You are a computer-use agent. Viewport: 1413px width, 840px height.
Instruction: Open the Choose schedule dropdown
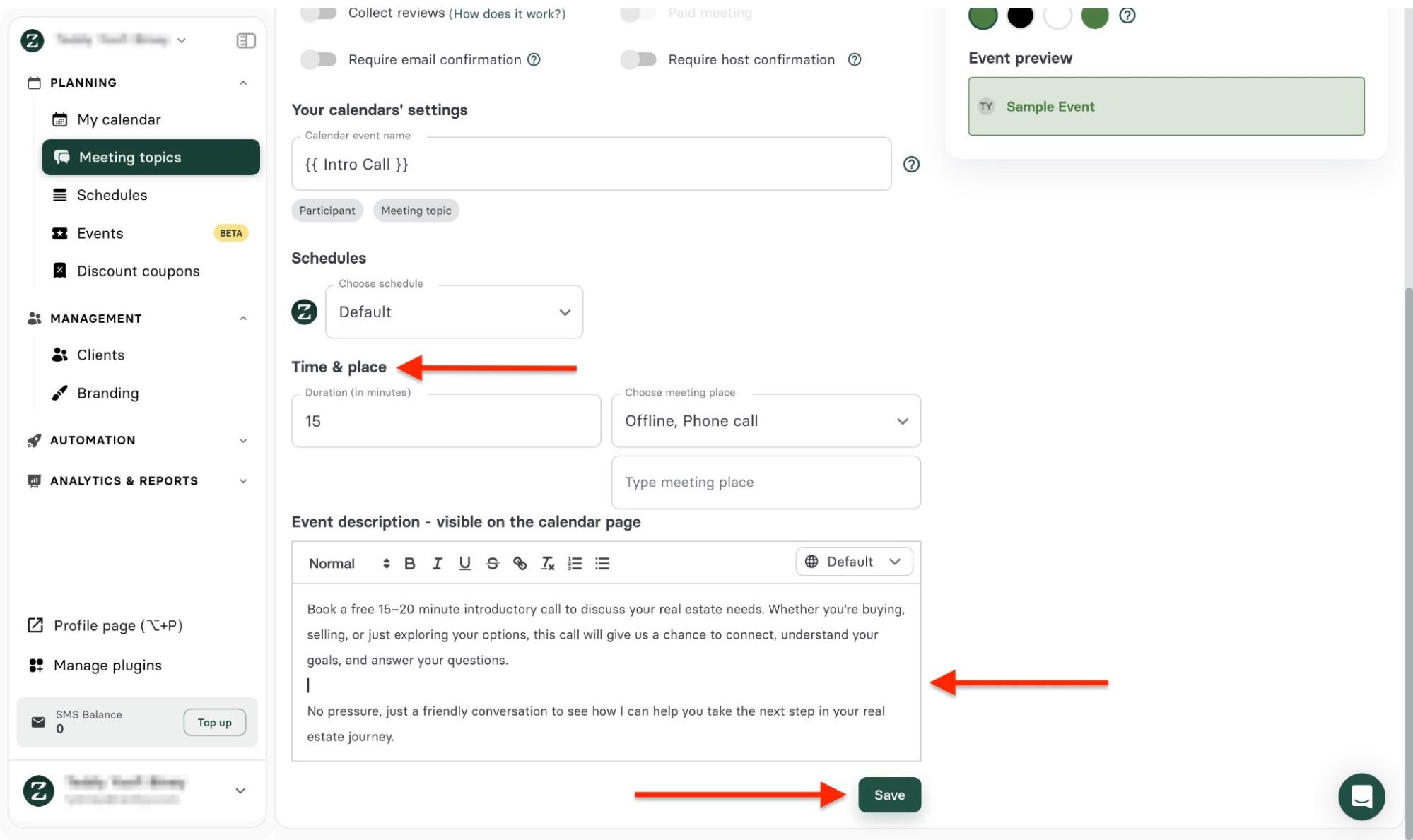(x=454, y=312)
